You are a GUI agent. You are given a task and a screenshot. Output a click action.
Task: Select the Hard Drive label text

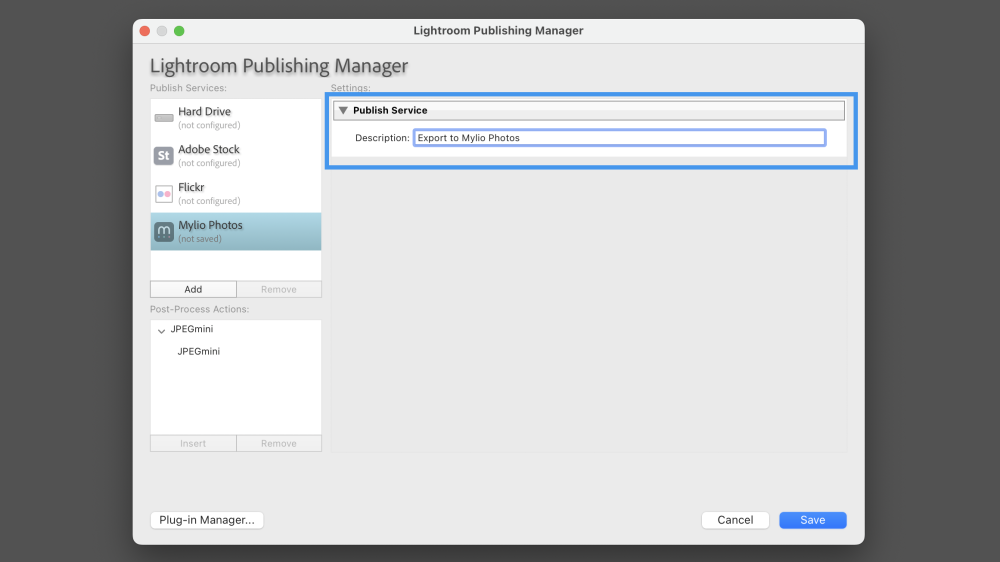point(204,112)
